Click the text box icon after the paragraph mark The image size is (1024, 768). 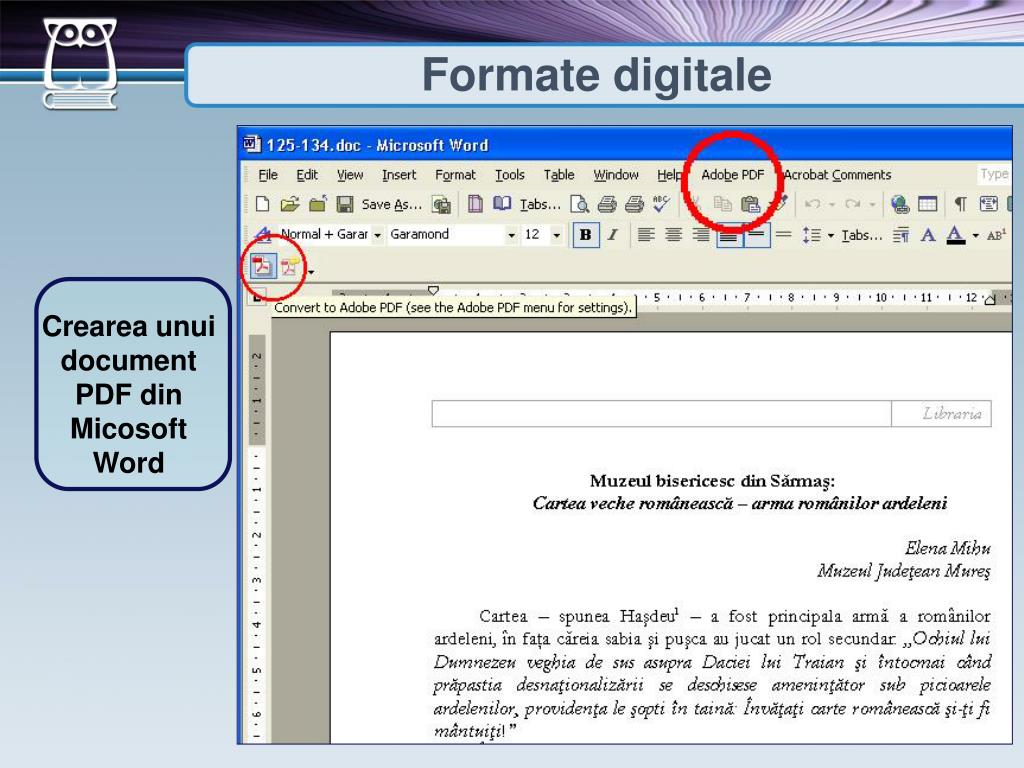coord(988,204)
